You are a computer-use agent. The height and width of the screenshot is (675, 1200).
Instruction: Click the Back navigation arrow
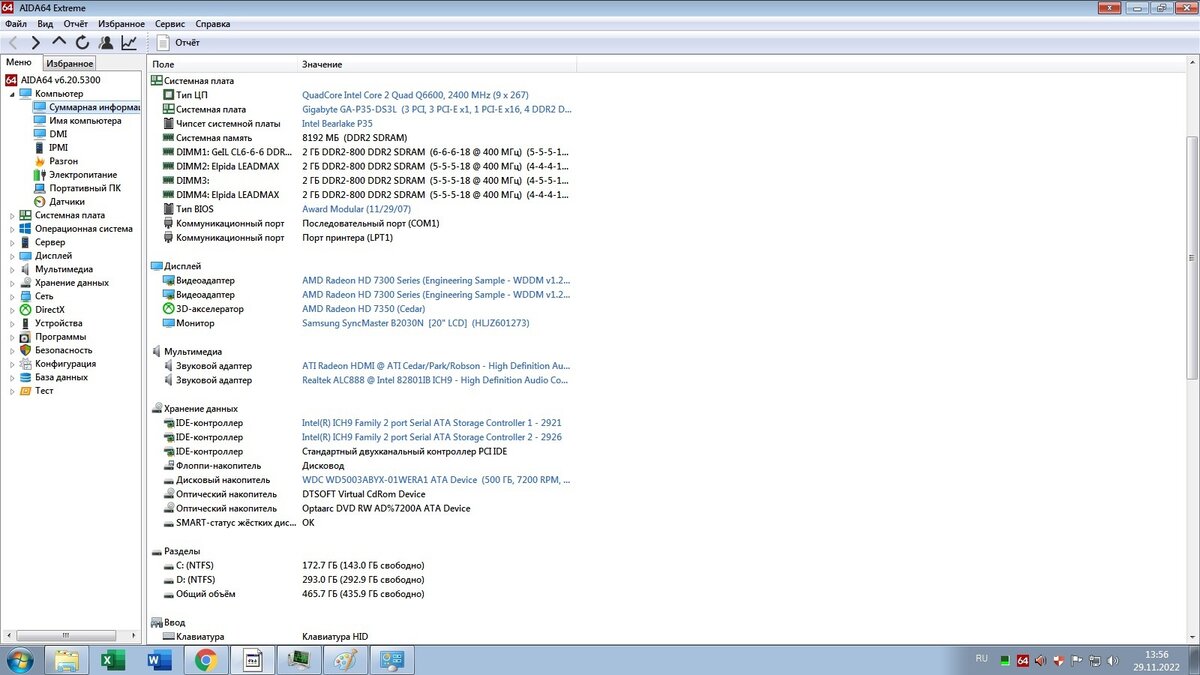13,43
